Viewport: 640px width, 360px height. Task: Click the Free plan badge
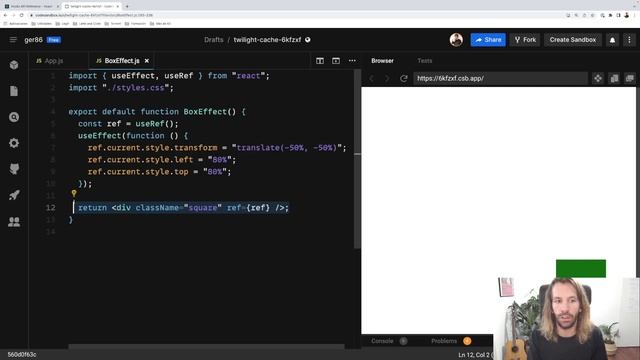click(x=53, y=40)
